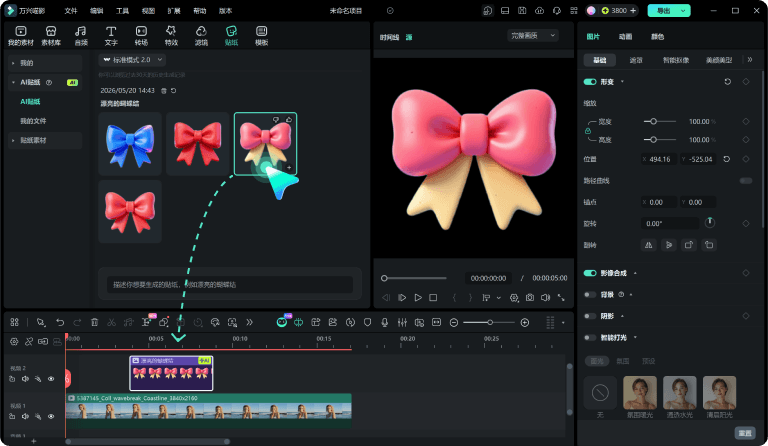Click the horizontal flip icon beside 翻转
The width and height of the screenshot is (768, 446).
tap(649, 245)
